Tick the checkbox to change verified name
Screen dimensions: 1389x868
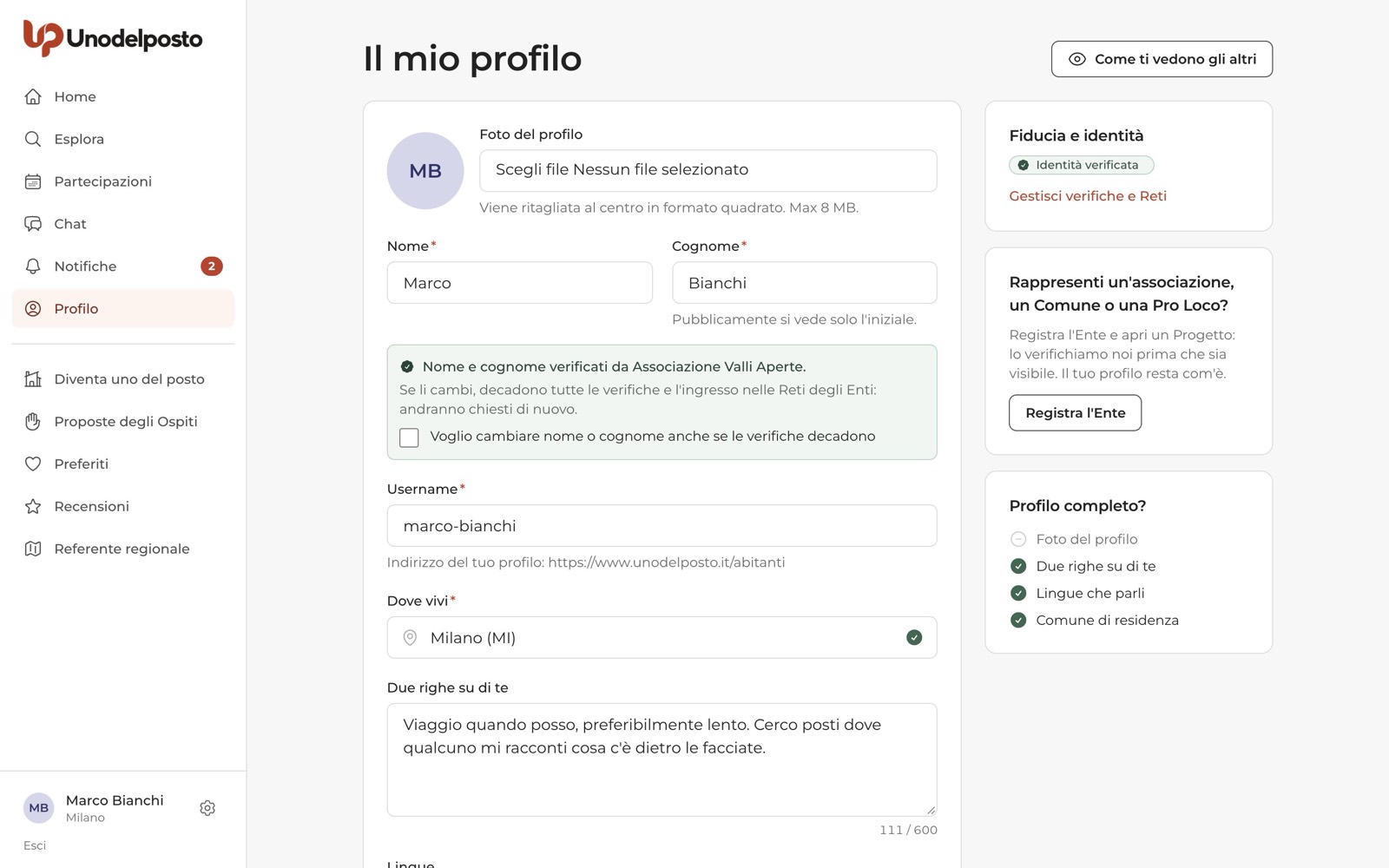coord(409,437)
